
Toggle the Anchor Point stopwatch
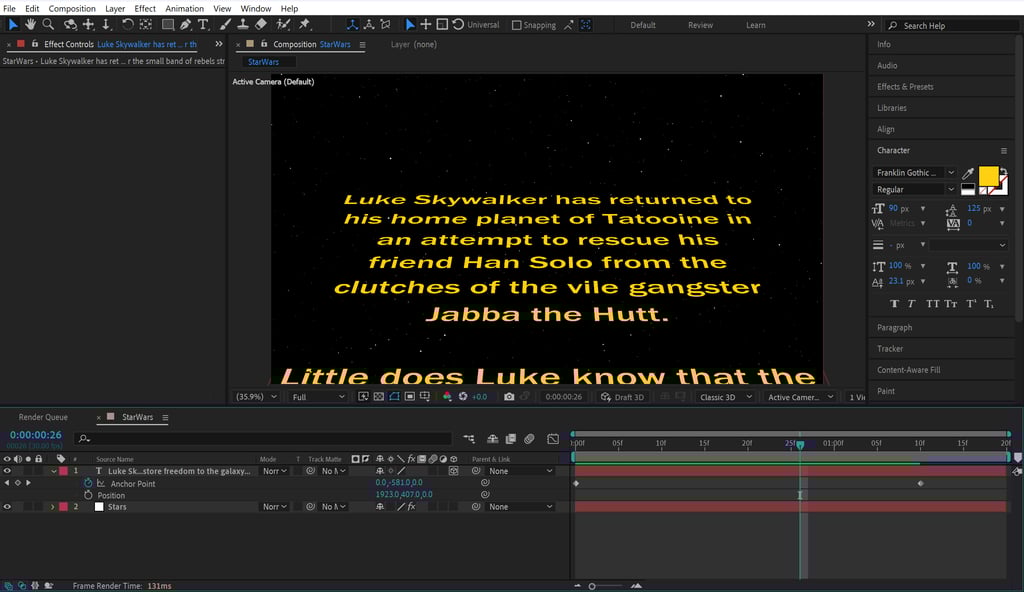pos(88,484)
